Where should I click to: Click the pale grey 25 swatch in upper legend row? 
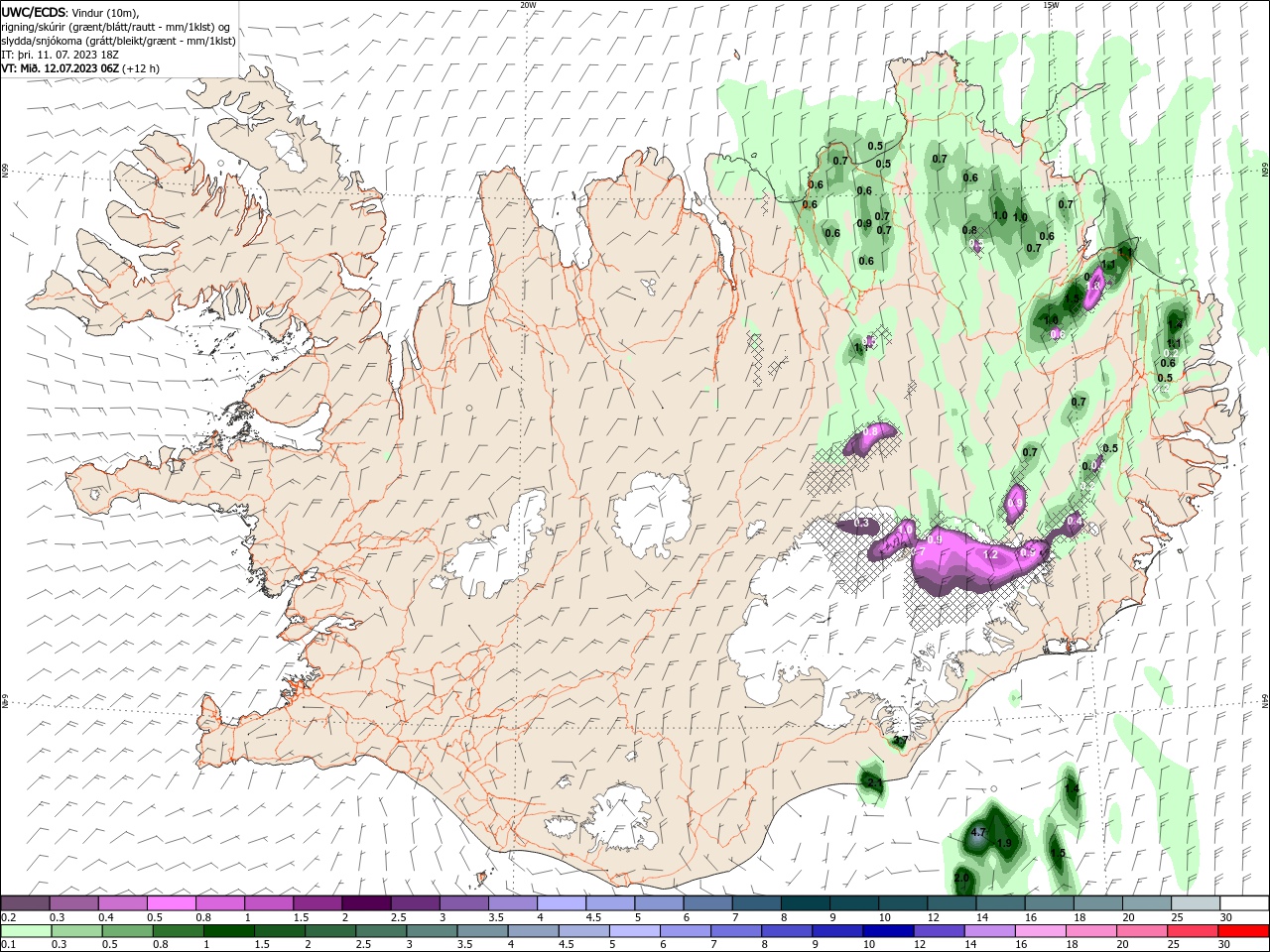1195,903
